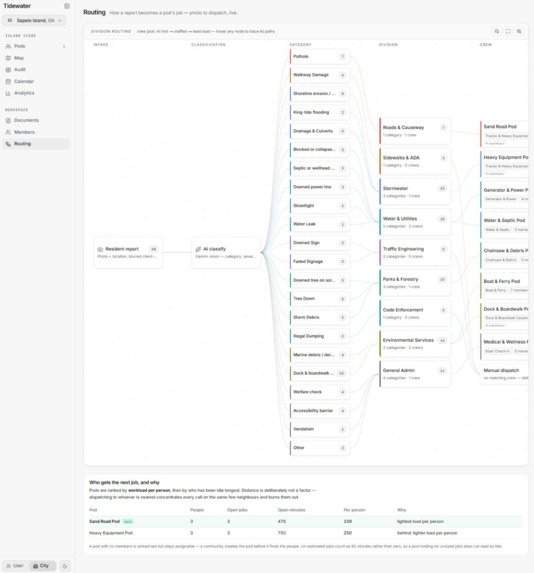Select the Roads & Causeway division
Viewport: 534px width, 573px height.
coord(415,131)
